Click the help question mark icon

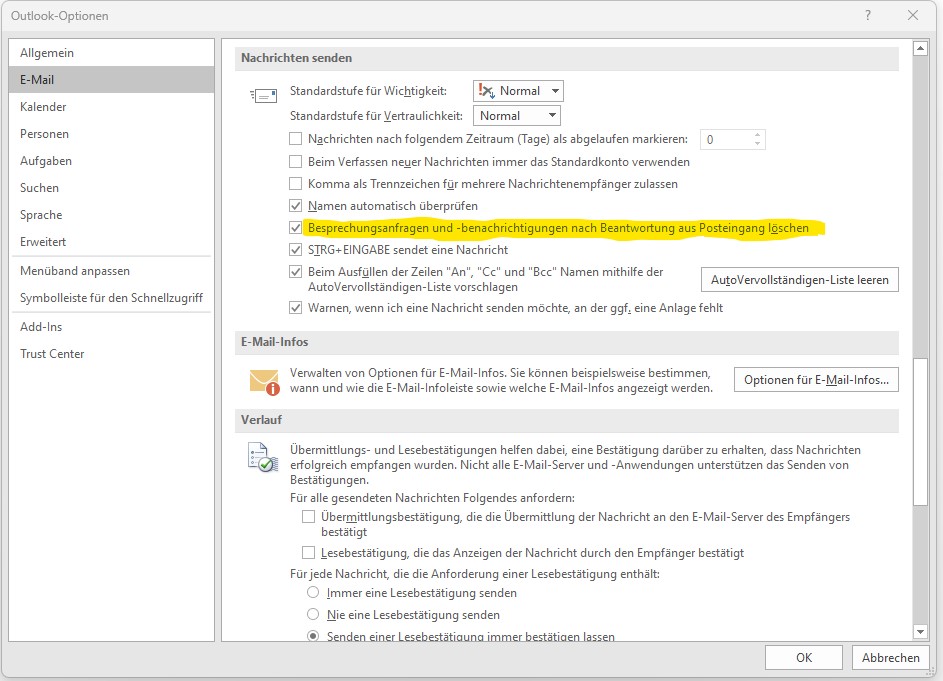(868, 16)
